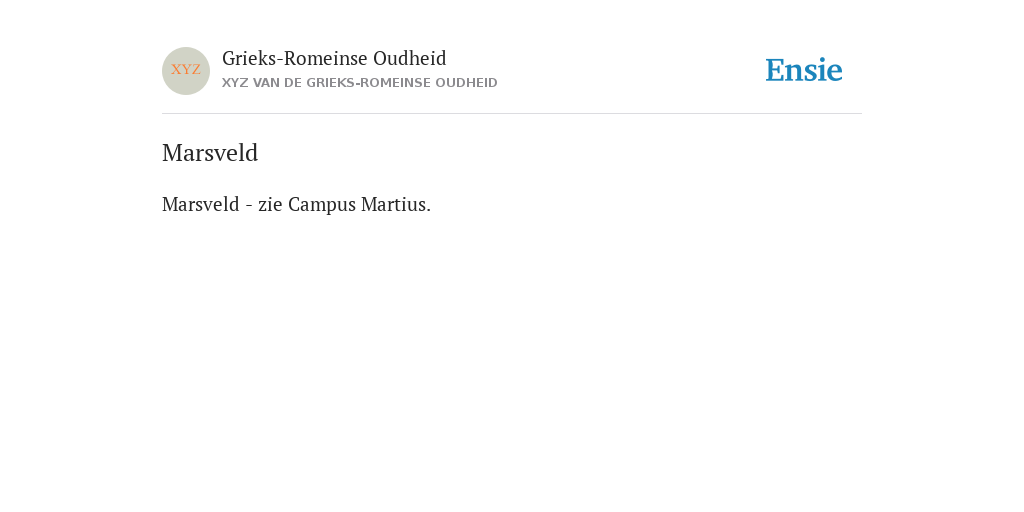1024x512 pixels.
Task: Open the blue Ensie logo
Action: (804, 70)
